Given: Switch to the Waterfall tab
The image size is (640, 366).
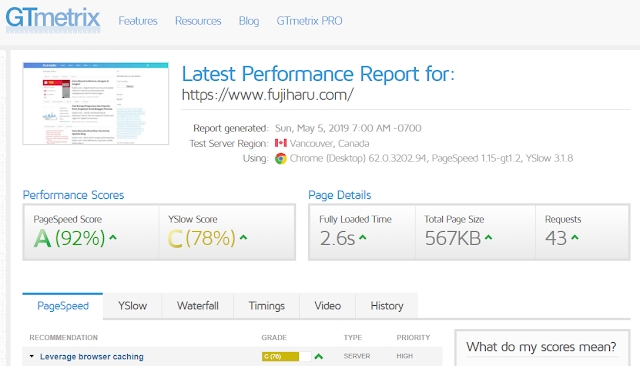Looking at the screenshot, I should click(198, 306).
